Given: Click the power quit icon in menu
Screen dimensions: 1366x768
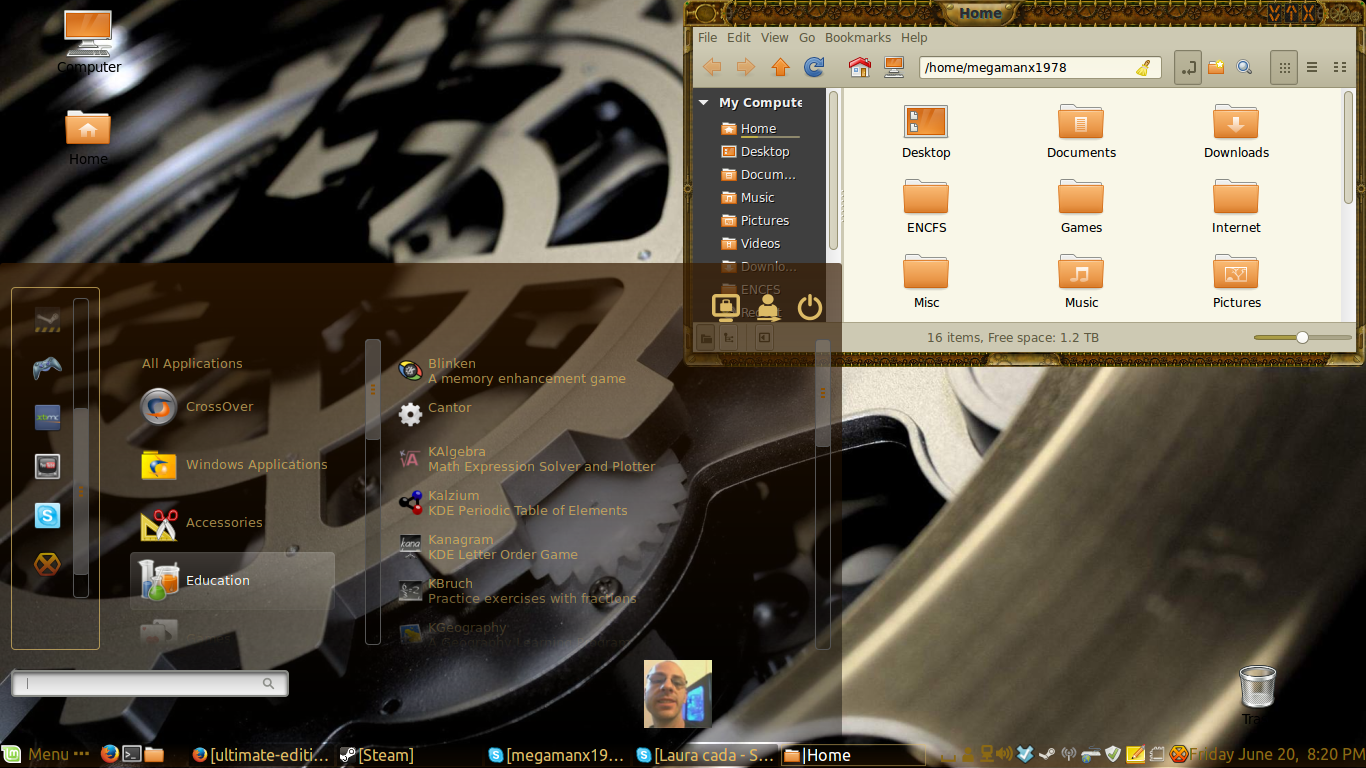Looking at the screenshot, I should (810, 307).
